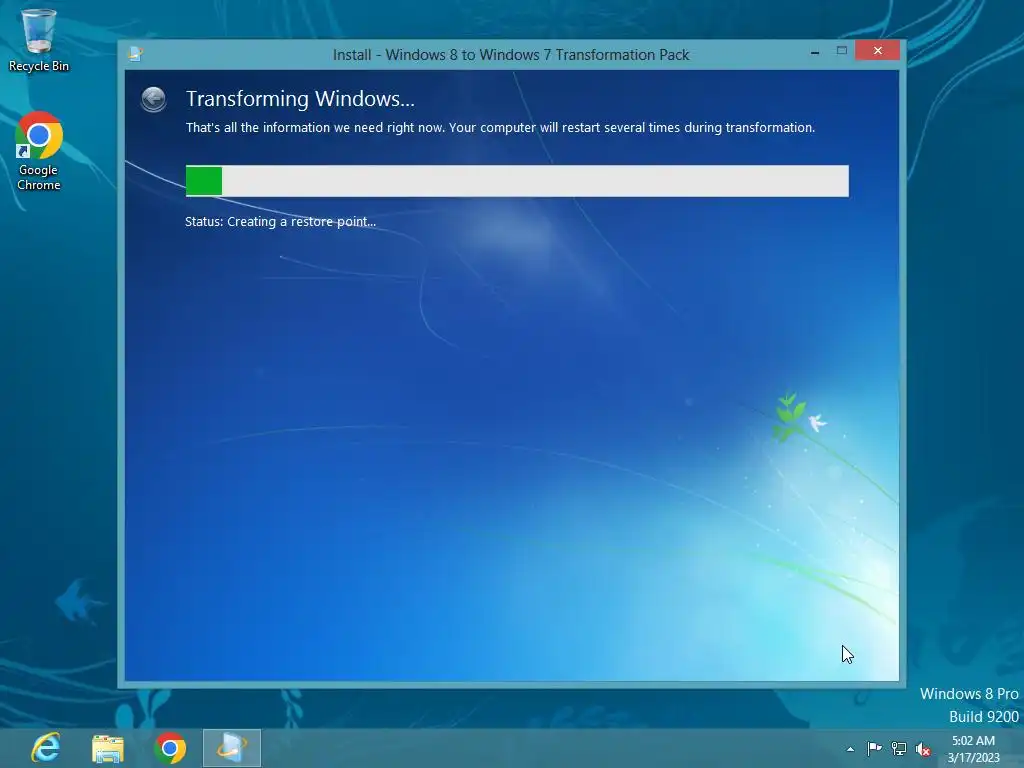Minimize the Transformation Pack installer window
The width and height of the screenshot is (1024, 768).
814,52
